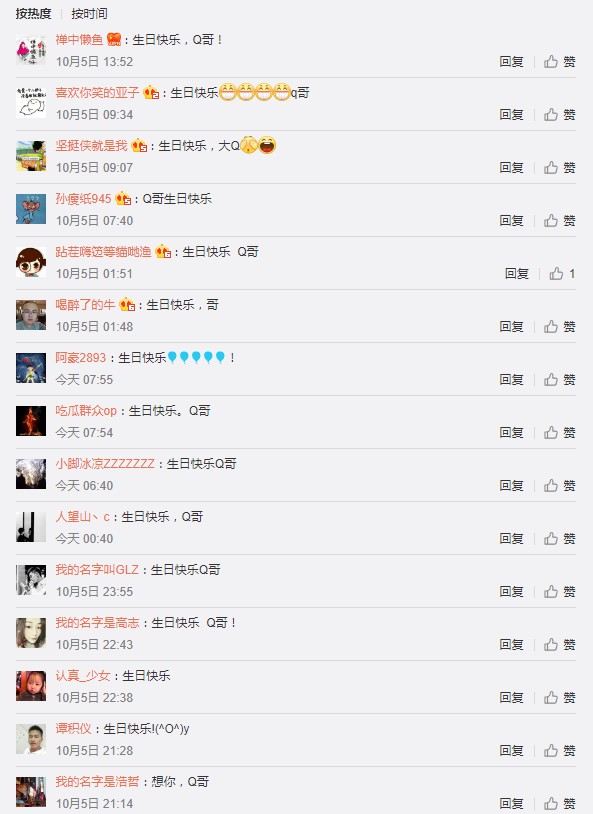Like the comment by 禅中懒鱼
The height and width of the screenshot is (814, 593).
pyautogui.click(x=560, y=62)
